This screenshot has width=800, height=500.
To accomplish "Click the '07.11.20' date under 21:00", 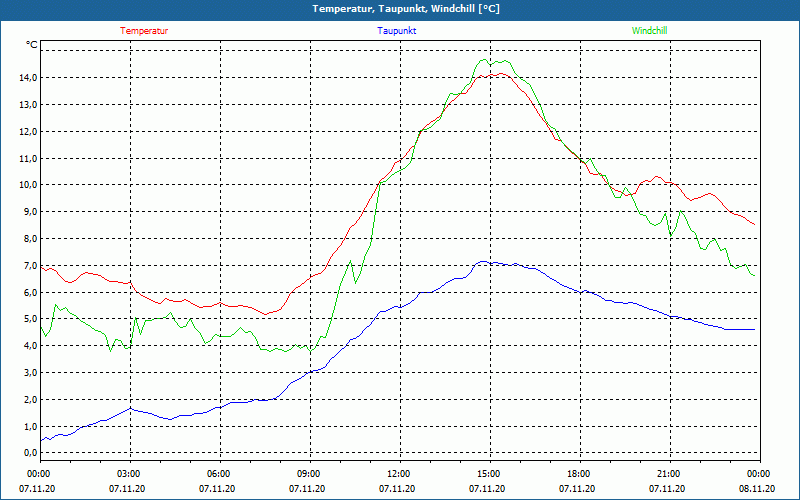I will (x=667, y=489).
